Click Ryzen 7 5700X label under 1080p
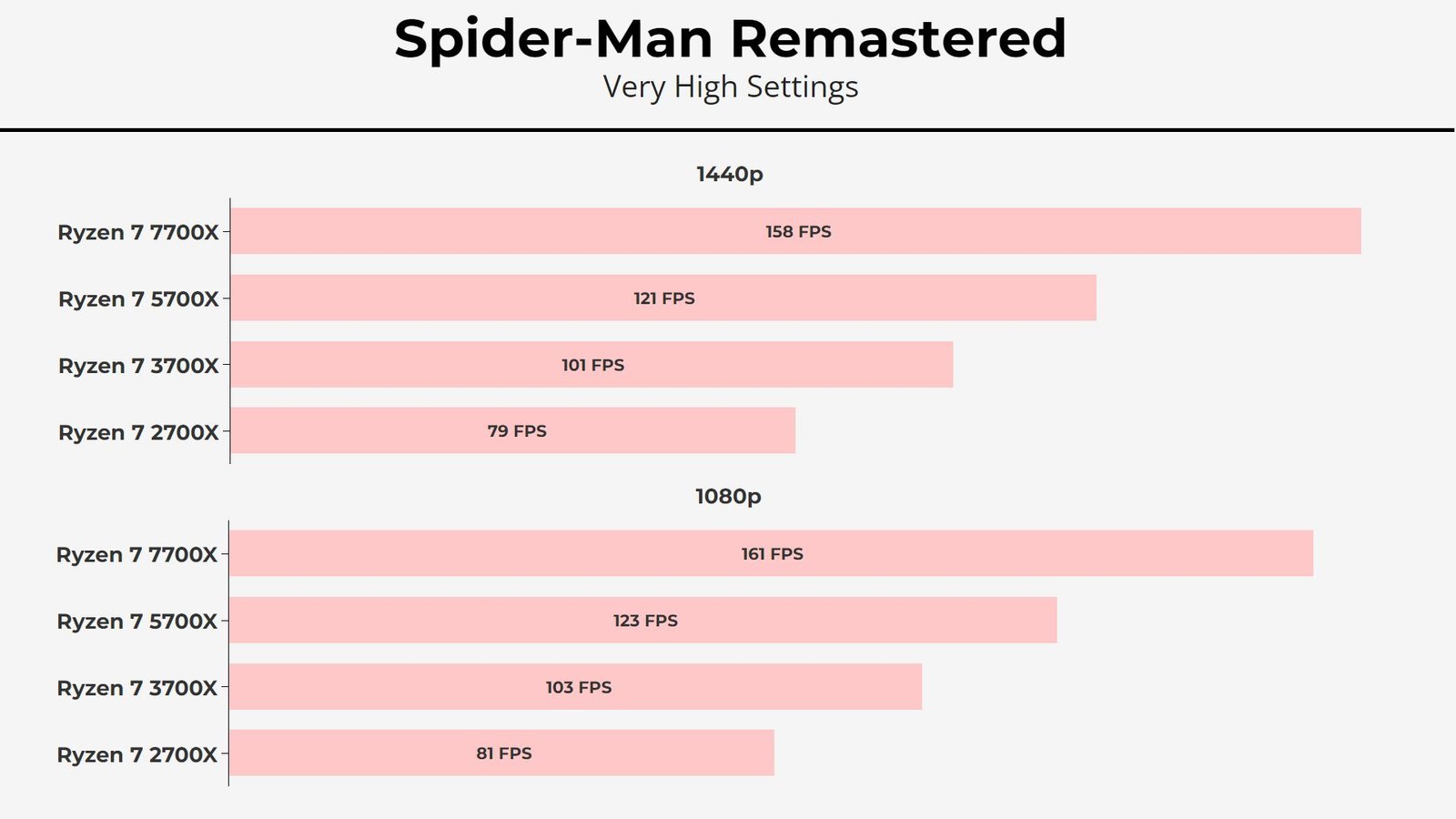 (136, 622)
